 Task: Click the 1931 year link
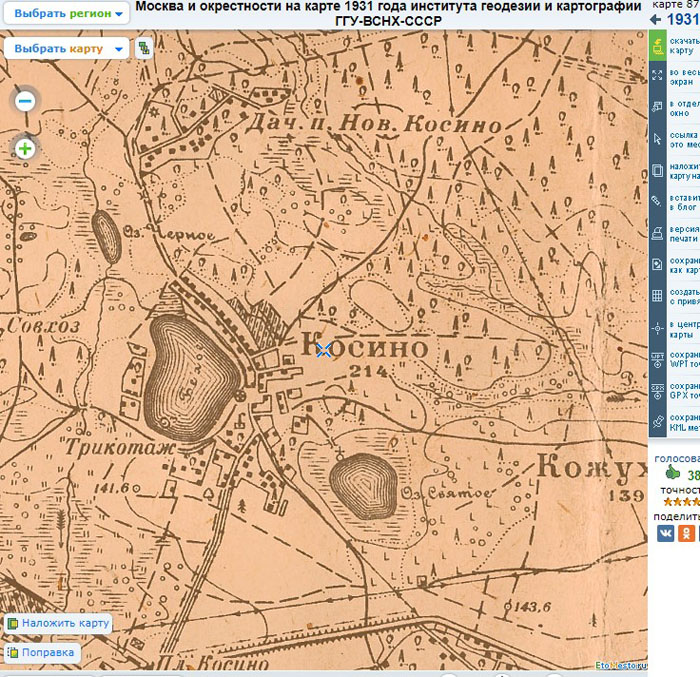[x=683, y=20]
